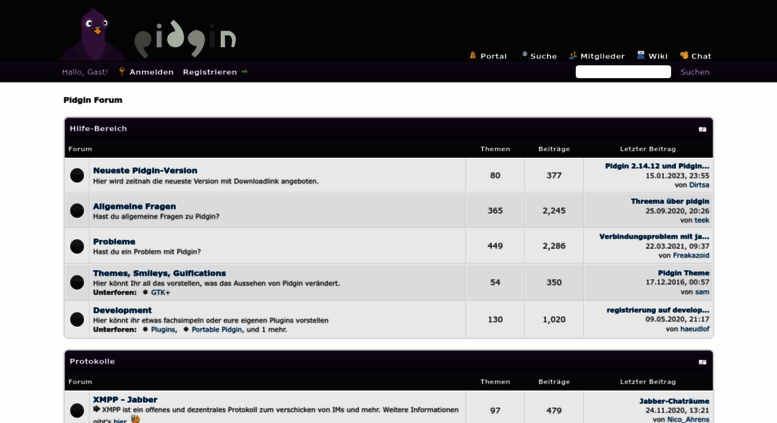Click the dot icon beside GTK+ subforum
The height and width of the screenshot is (423, 777).
(x=145, y=292)
